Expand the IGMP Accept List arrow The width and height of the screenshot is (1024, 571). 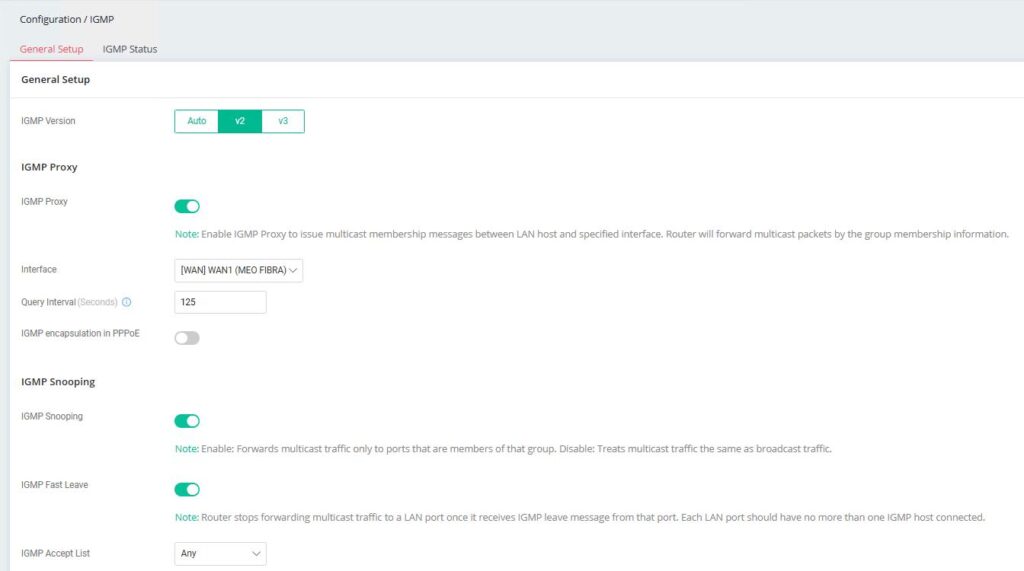coord(256,553)
